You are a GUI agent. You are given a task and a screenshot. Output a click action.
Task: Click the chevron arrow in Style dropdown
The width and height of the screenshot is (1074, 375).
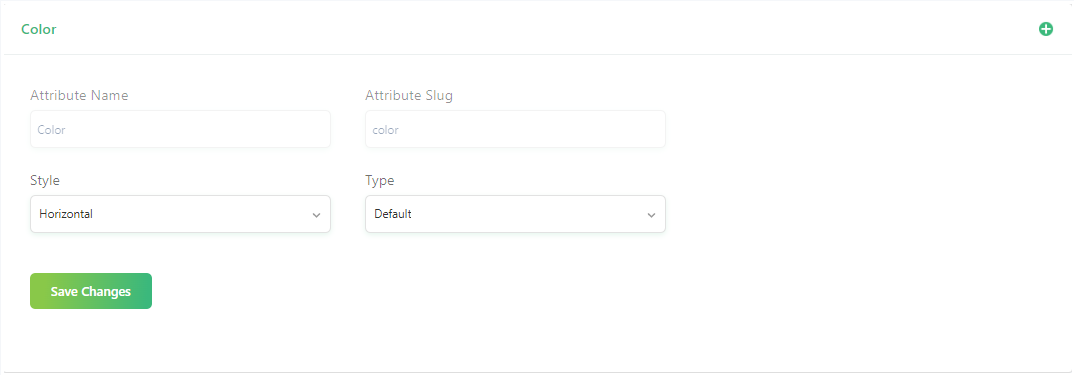pyautogui.click(x=316, y=215)
